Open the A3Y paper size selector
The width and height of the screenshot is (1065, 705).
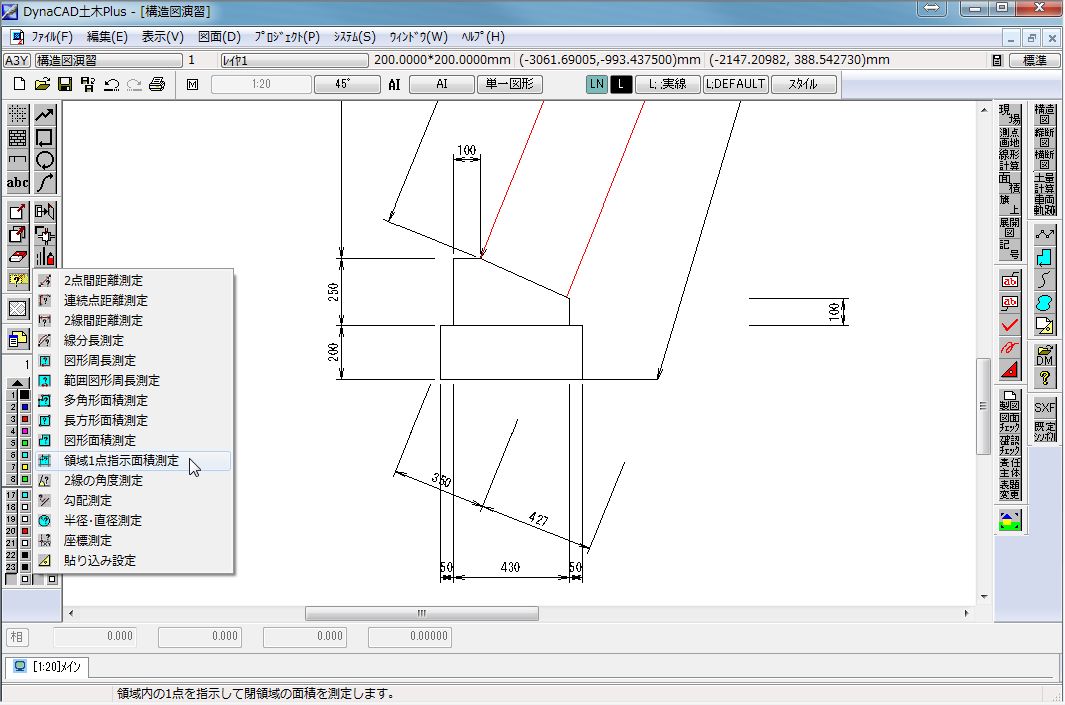coord(17,60)
